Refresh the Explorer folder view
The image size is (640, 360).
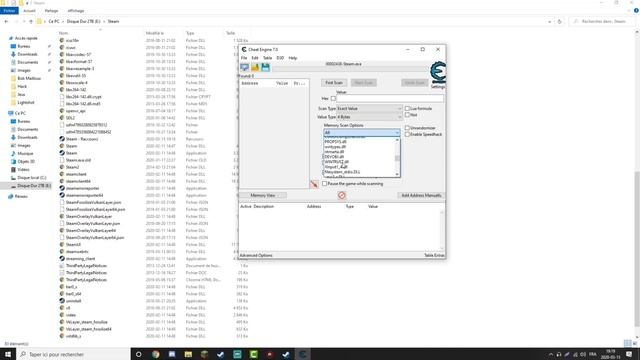point(560,21)
